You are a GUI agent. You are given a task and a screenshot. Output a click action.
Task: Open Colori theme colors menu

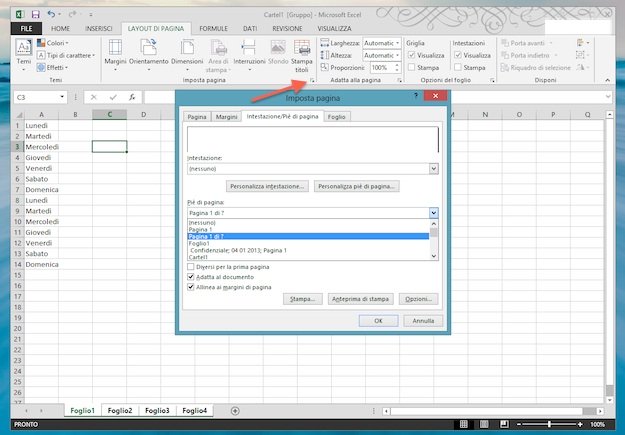[x=53, y=43]
